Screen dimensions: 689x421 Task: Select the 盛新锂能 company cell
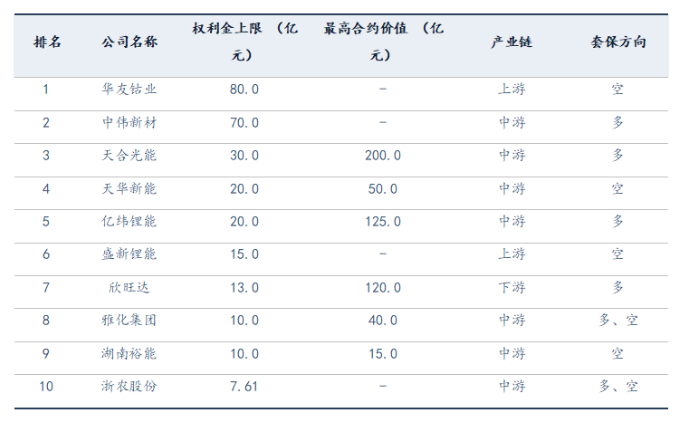(x=129, y=254)
